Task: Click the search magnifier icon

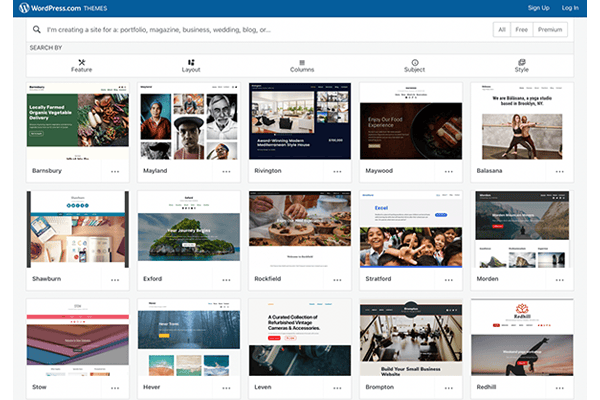Action: (37, 29)
